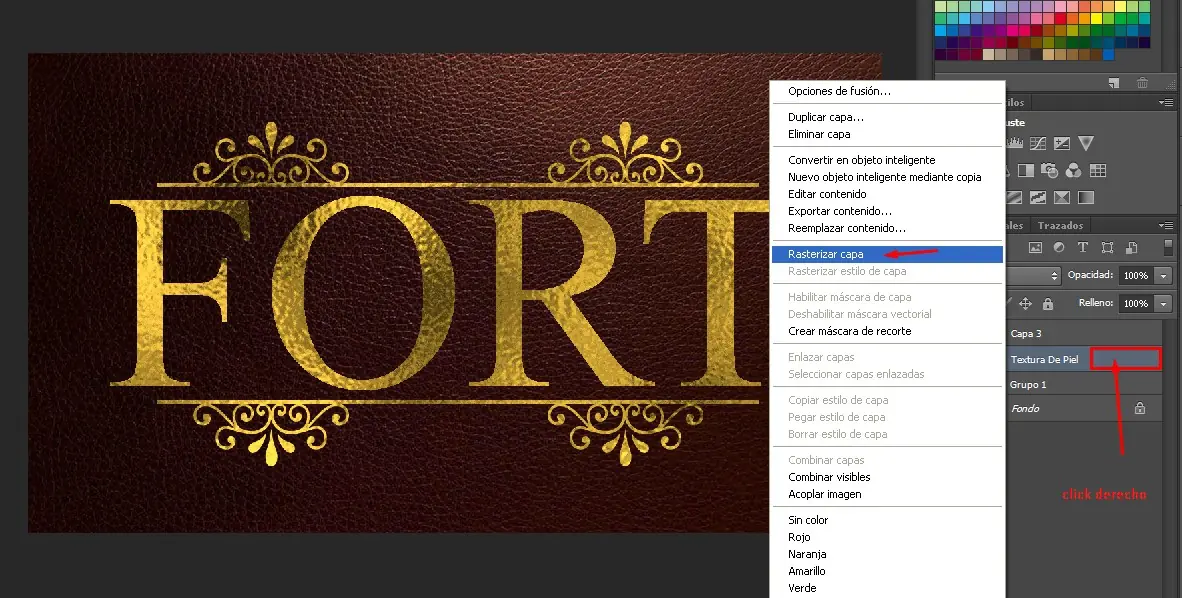1182x598 pixels.
Task: Pick the blue swatch ending the bottom row
Action: click(1109, 54)
